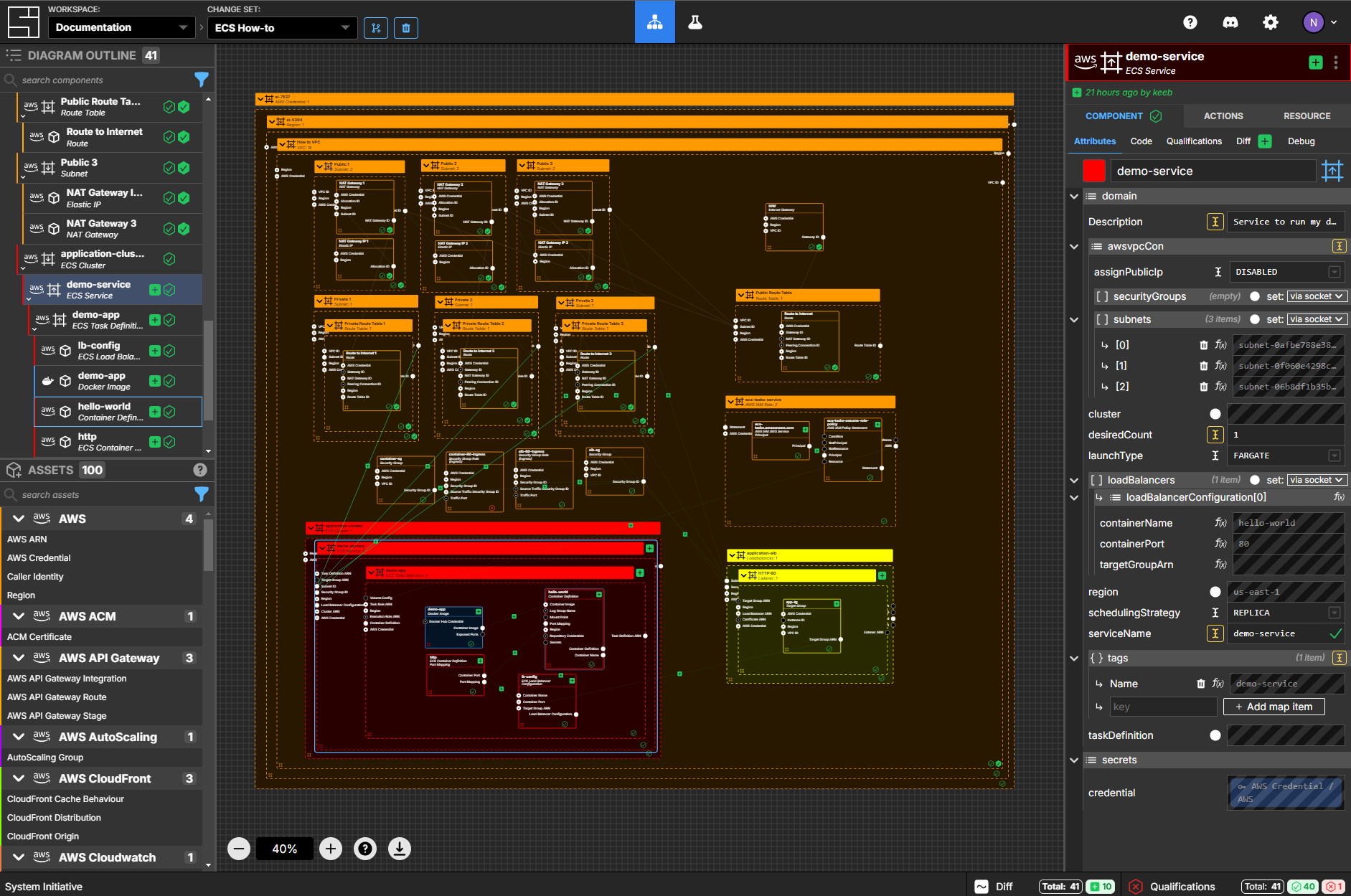The height and width of the screenshot is (896, 1351).
Task: Delete subnets item [2] trash icon
Action: pyautogui.click(x=1204, y=387)
